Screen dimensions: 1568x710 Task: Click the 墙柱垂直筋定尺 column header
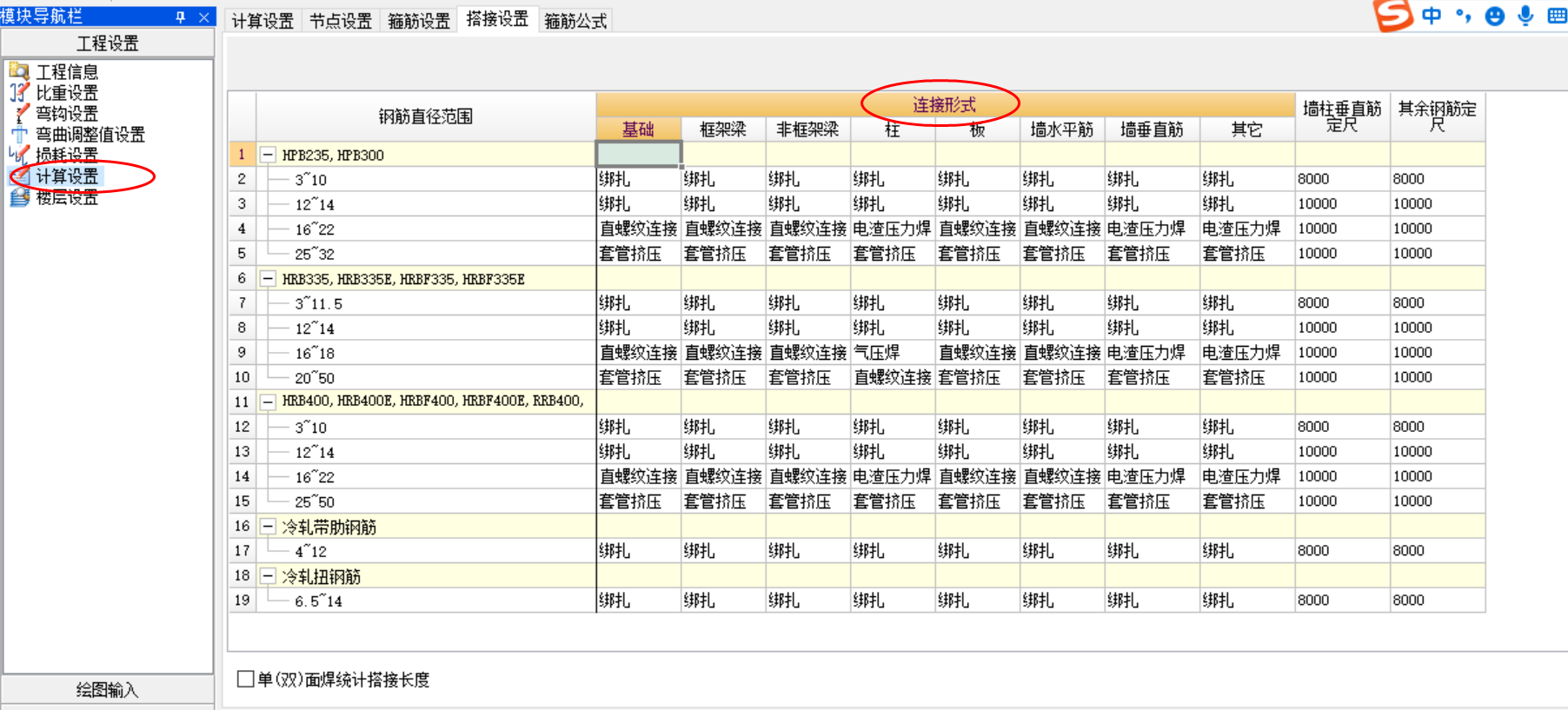pos(1342,116)
